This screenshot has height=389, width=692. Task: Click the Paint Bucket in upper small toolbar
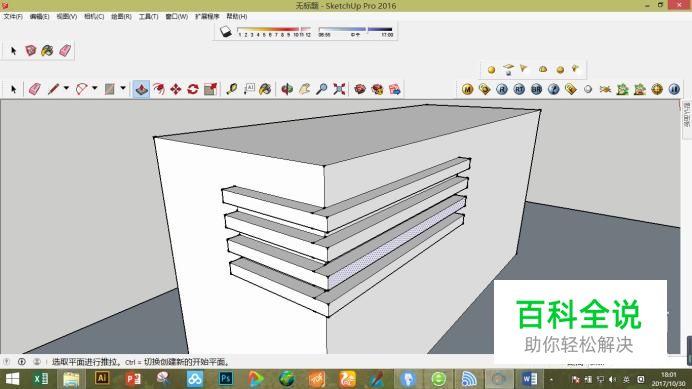click(x=47, y=51)
